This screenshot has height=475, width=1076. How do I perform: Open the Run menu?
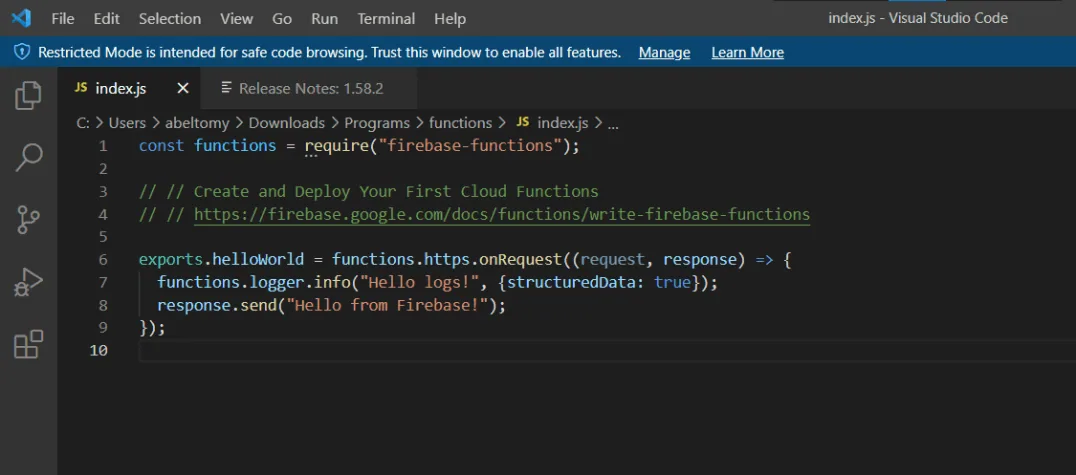324,19
